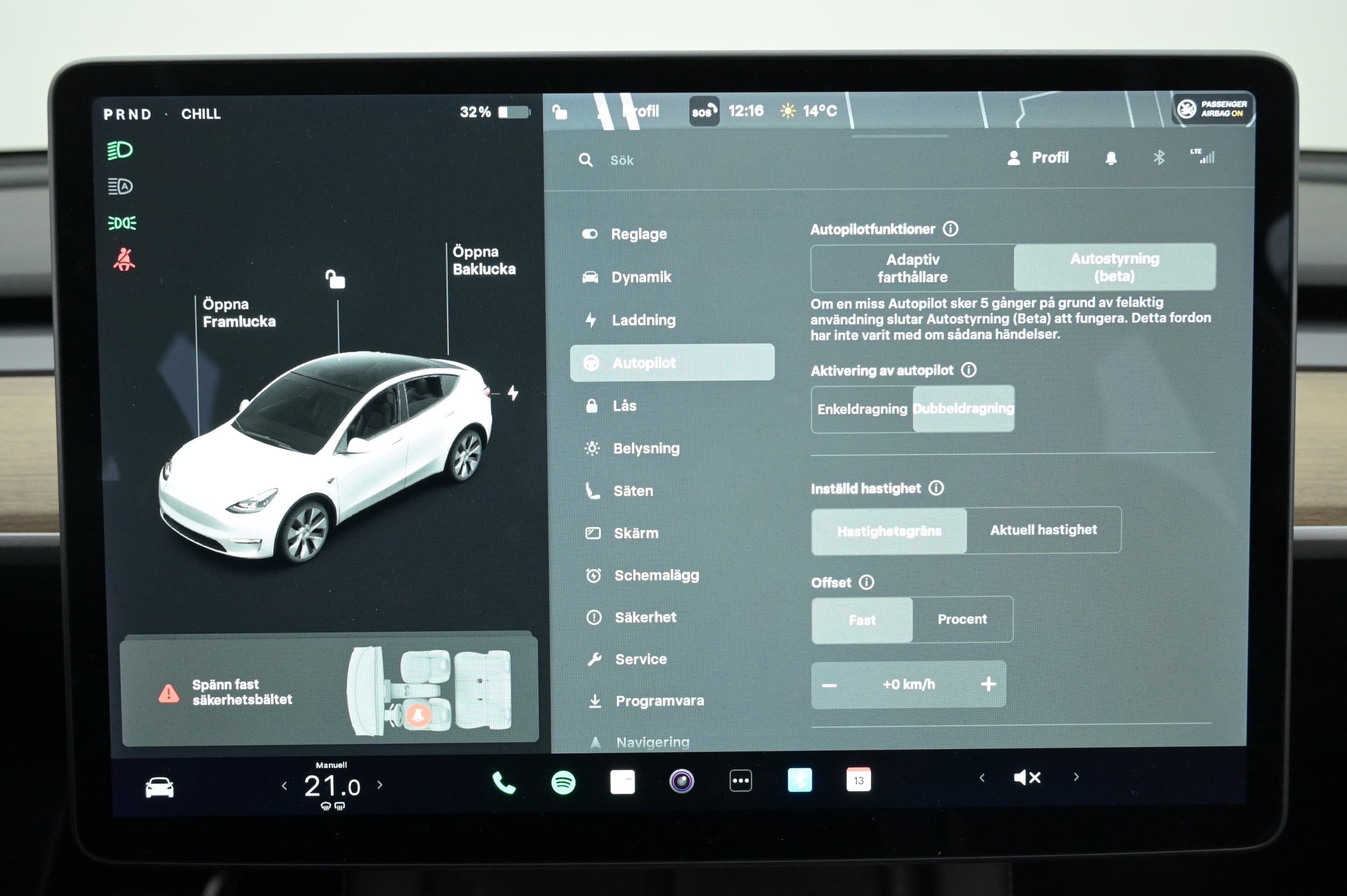Open the dashcam camera app
The image size is (1347, 896).
pyautogui.click(x=681, y=781)
